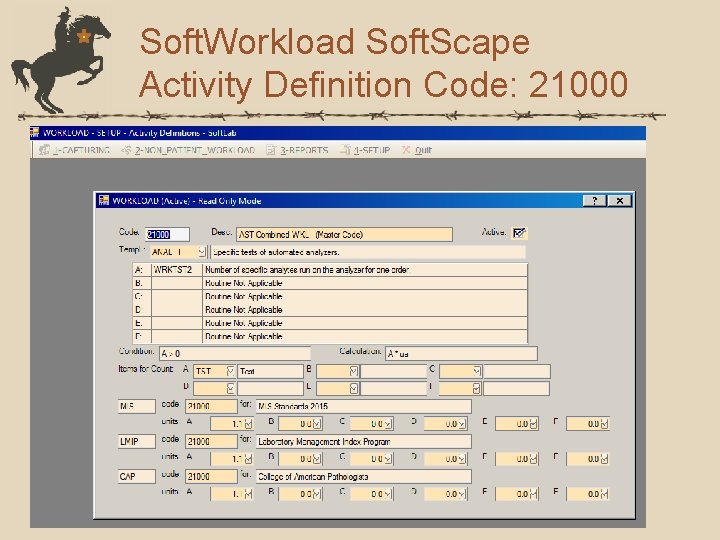Screen dimensions: 720x540
Task: Click the 2-NON_PATIENT_WORKLOAD icon
Action: coord(126,150)
